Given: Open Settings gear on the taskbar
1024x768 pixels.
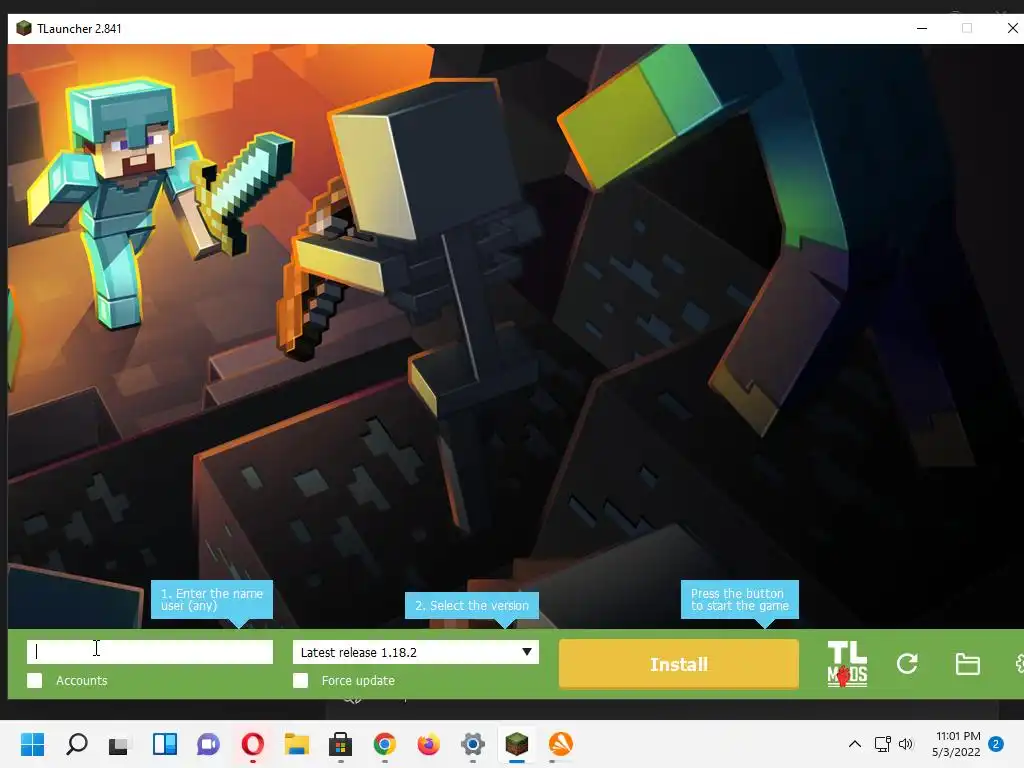Looking at the screenshot, I should click(x=473, y=744).
